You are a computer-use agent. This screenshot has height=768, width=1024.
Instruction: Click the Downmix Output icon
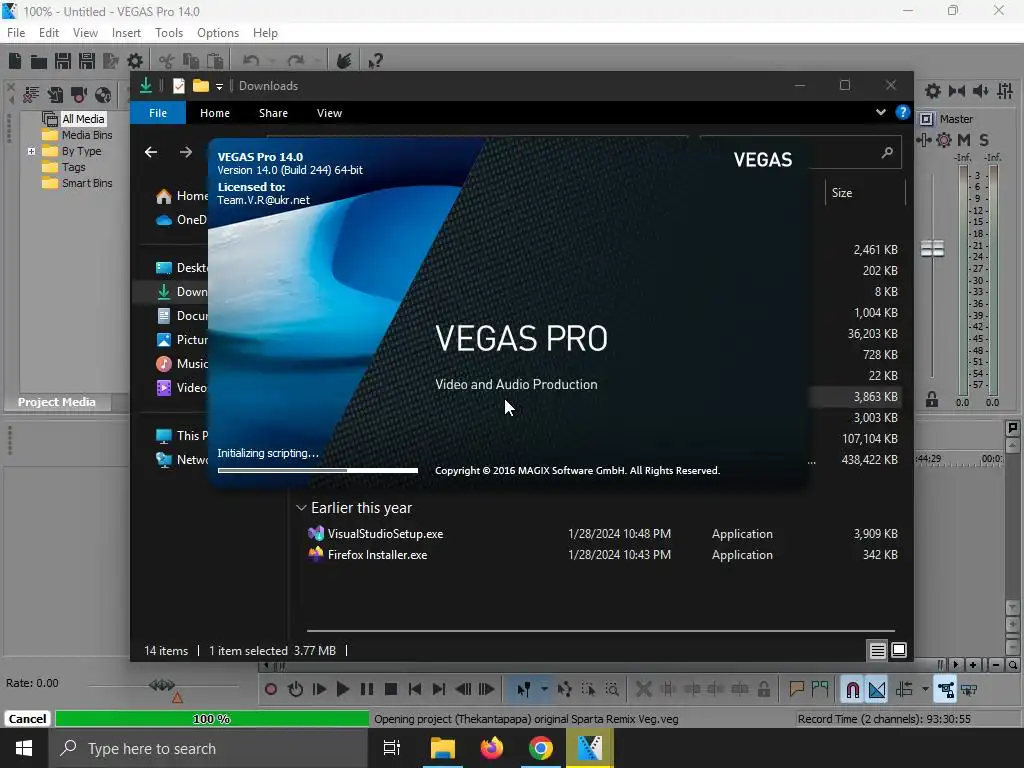click(x=957, y=91)
